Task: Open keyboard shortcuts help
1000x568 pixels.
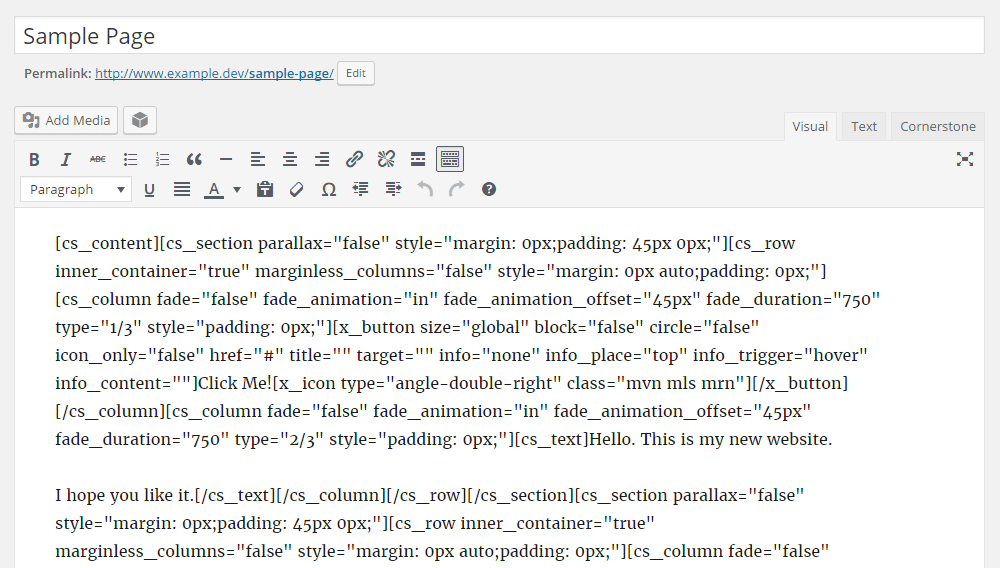Action: 489,189
